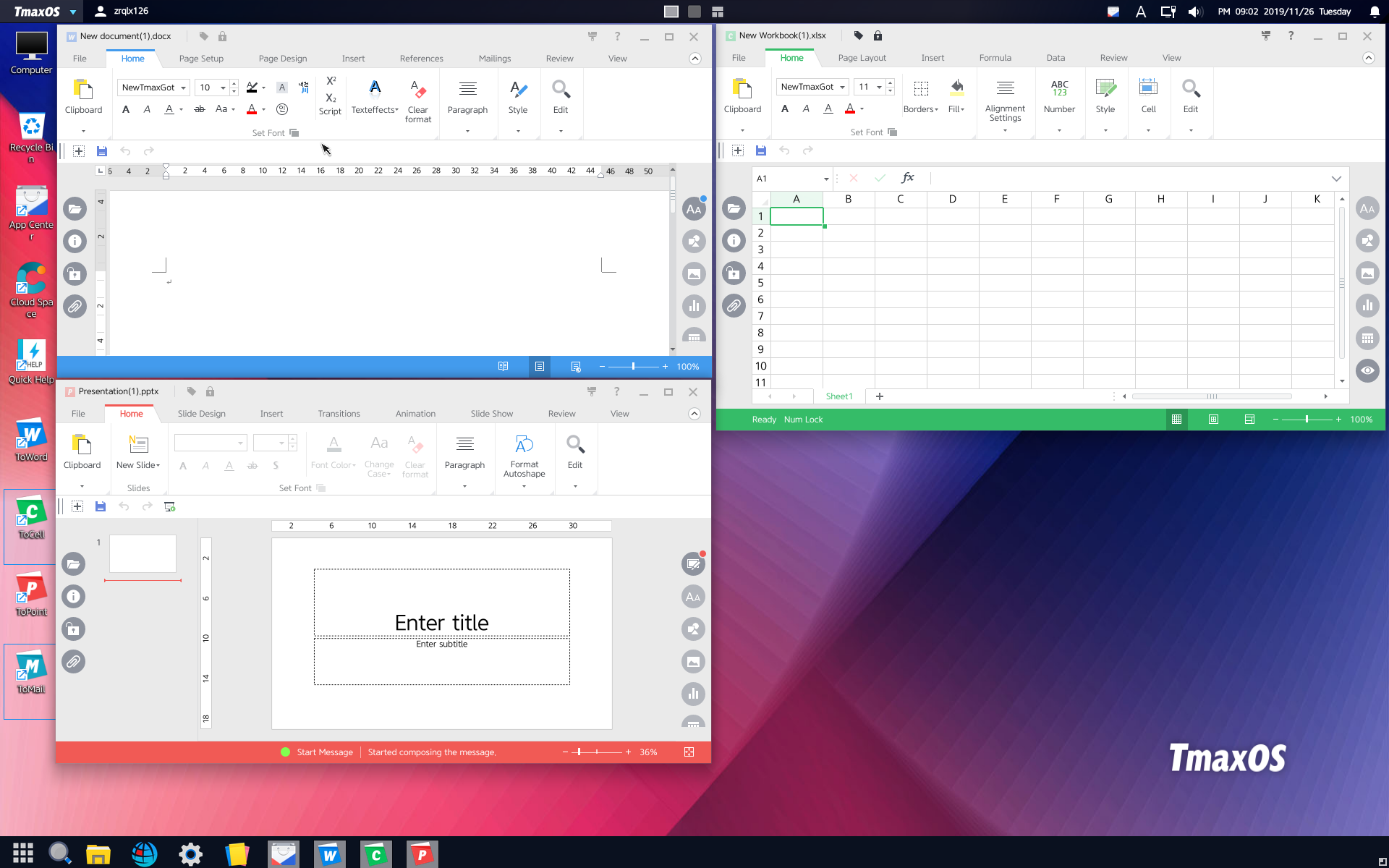1389x868 pixels.
Task: Click Texteffects in the document ribbon
Action: tap(375, 98)
